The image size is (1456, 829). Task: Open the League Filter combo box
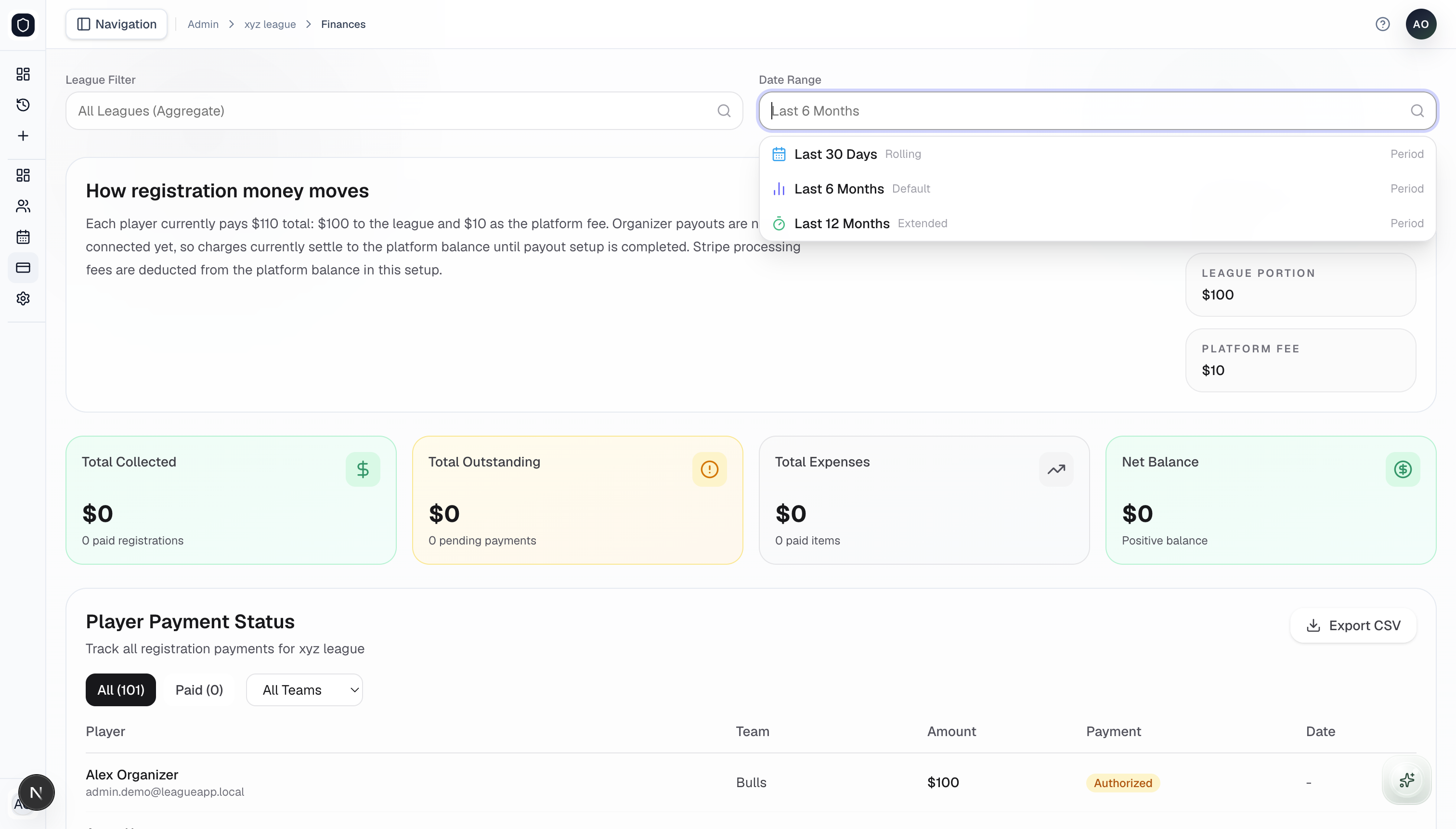click(x=403, y=110)
